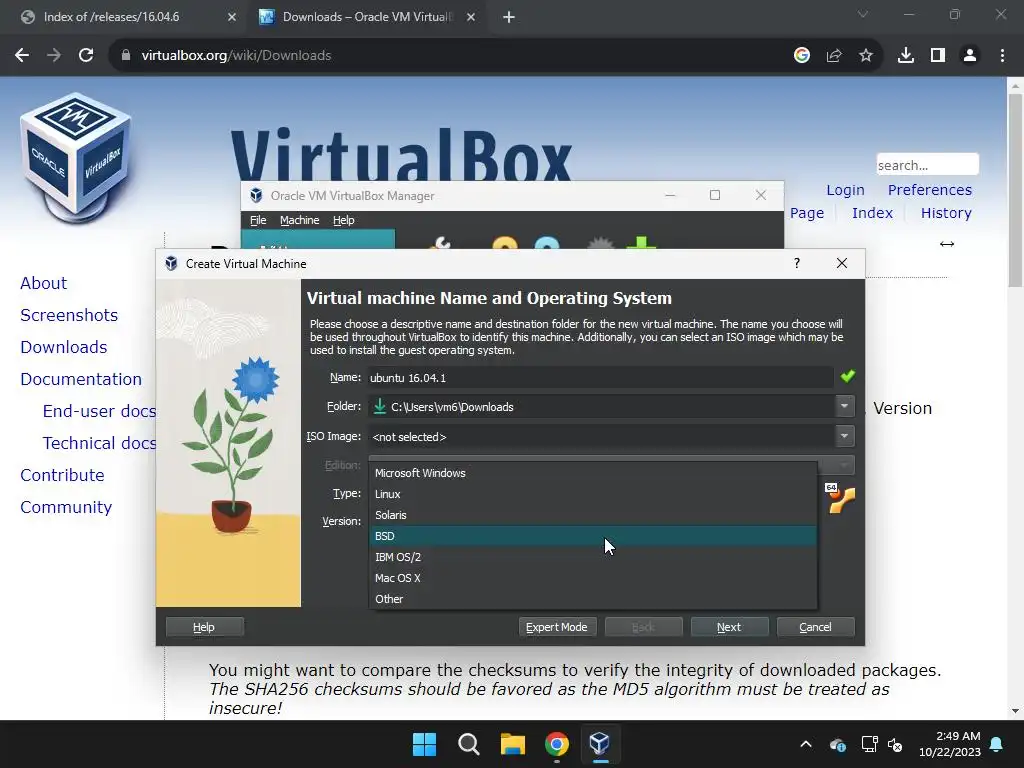The height and width of the screenshot is (768, 1024).
Task: Click the Login link
Action: point(845,190)
